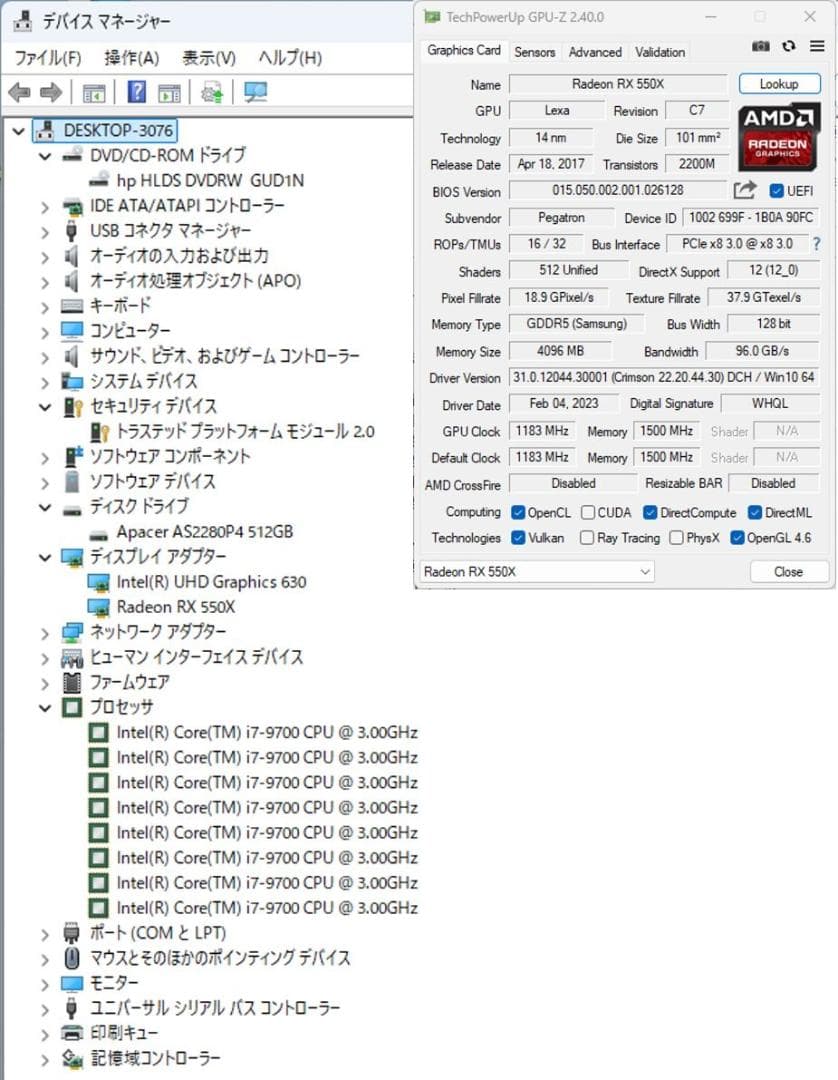Expand the ポート (COM と LPT) node
The width and height of the screenshot is (838, 1080).
coord(45,935)
